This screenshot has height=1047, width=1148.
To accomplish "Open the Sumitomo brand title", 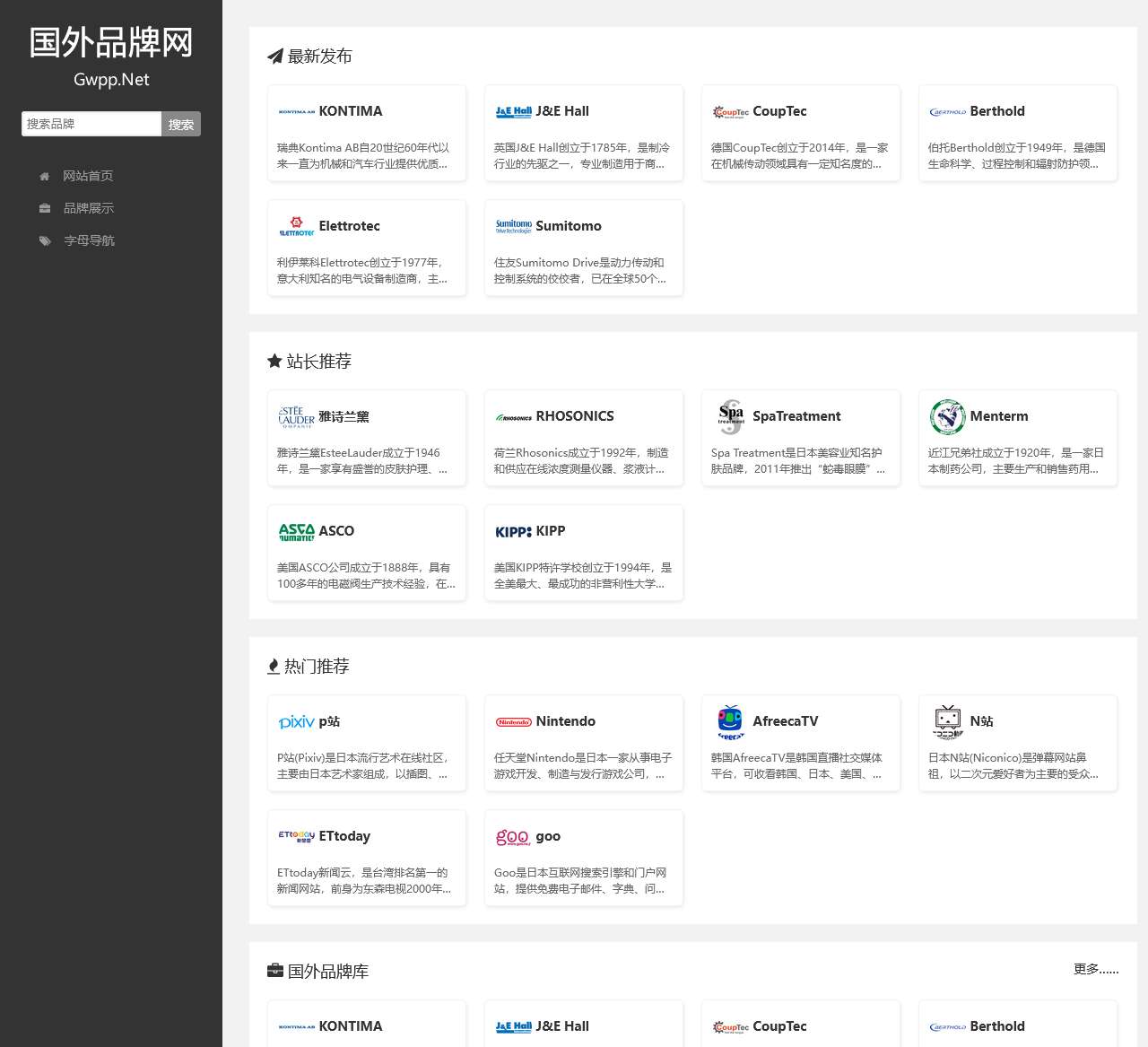I will click(569, 226).
